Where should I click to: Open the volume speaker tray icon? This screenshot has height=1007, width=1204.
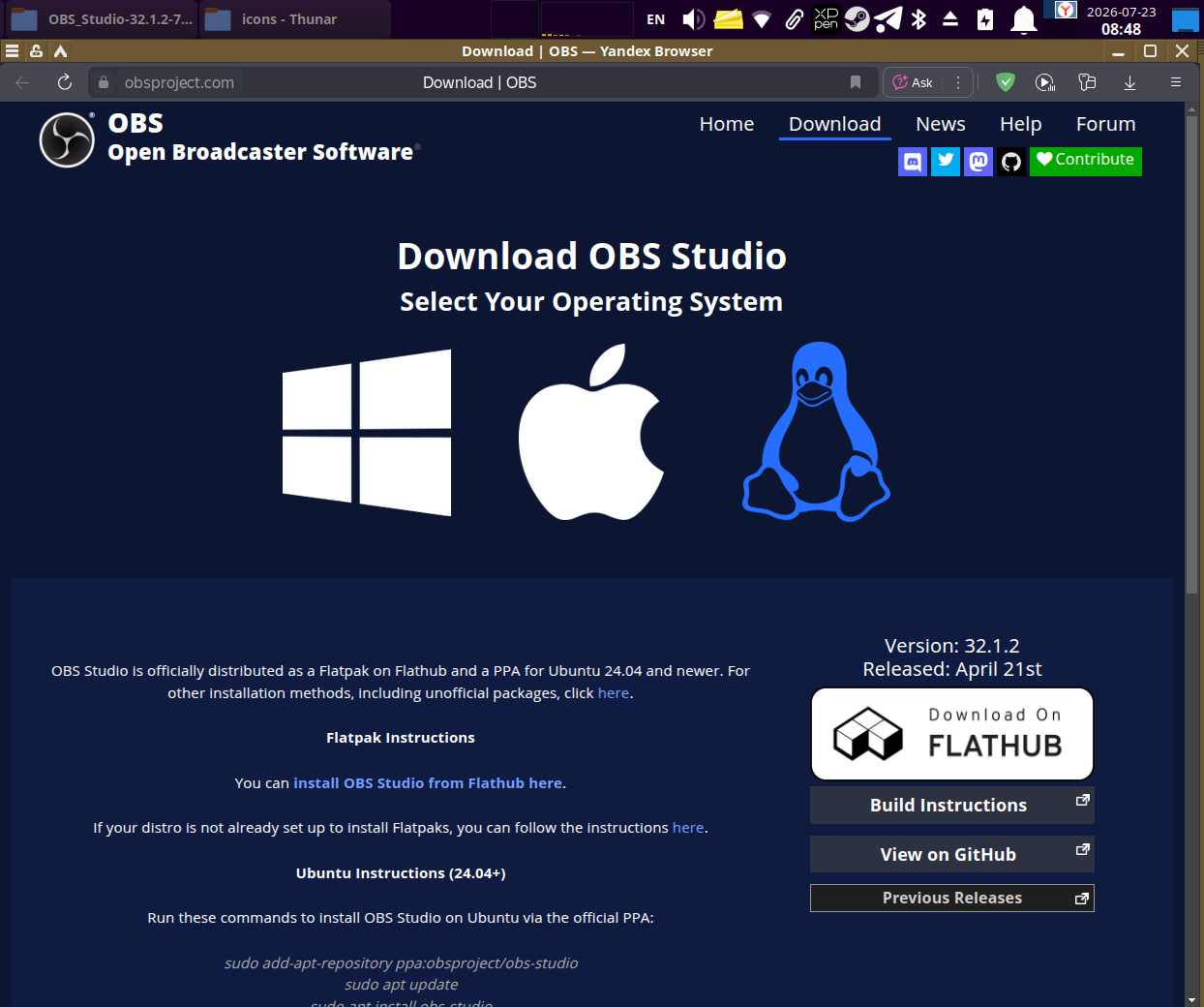(693, 19)
